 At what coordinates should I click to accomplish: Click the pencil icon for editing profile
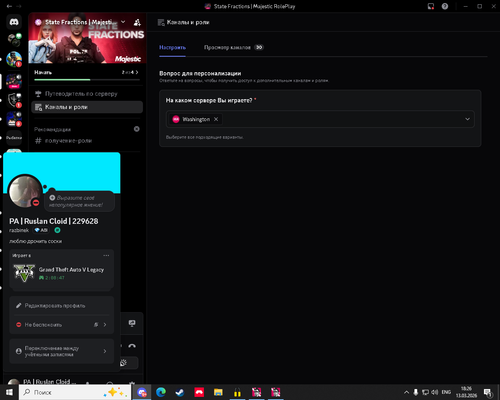[19, 305]
